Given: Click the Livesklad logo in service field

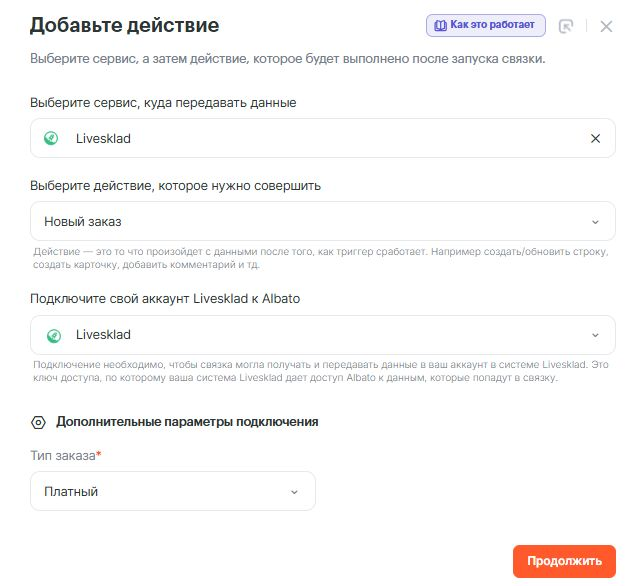Looking at the screenshot, I should click(52, 138).
